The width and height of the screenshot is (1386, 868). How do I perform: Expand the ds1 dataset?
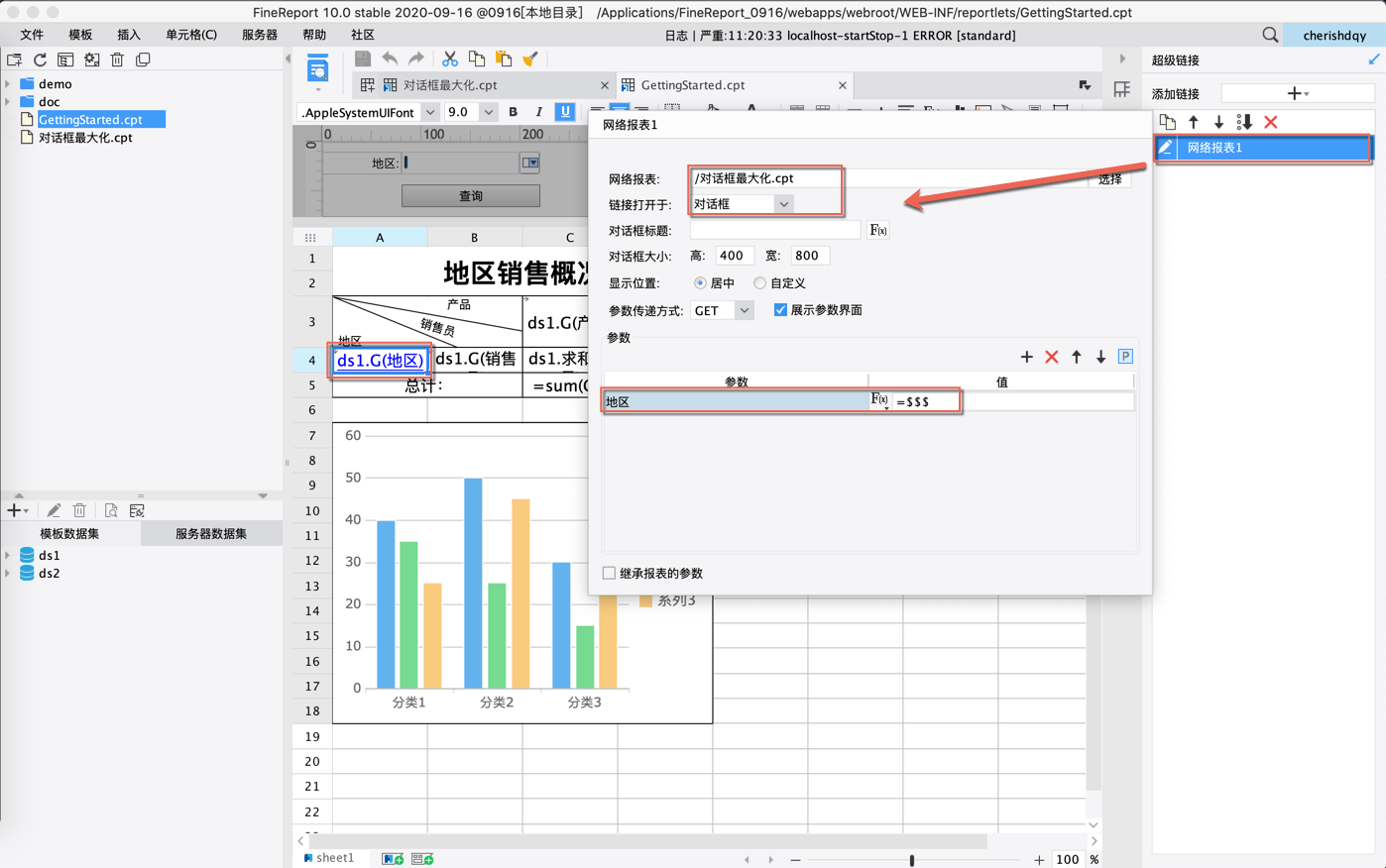8,556
